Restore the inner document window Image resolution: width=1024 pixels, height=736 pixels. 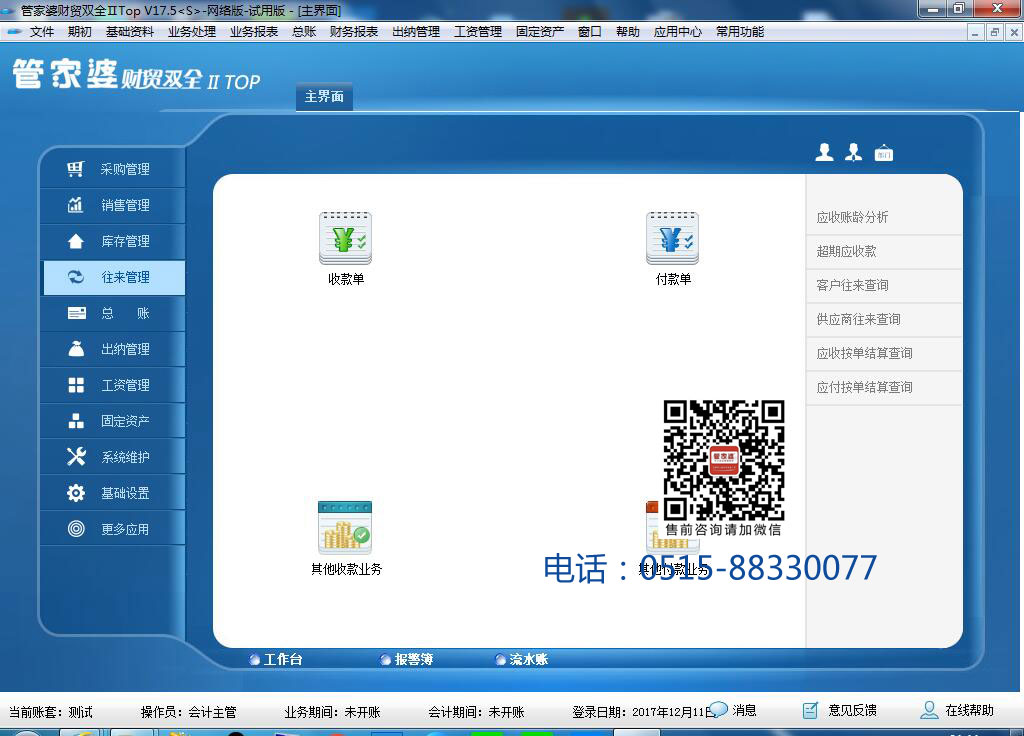point(995,32)
